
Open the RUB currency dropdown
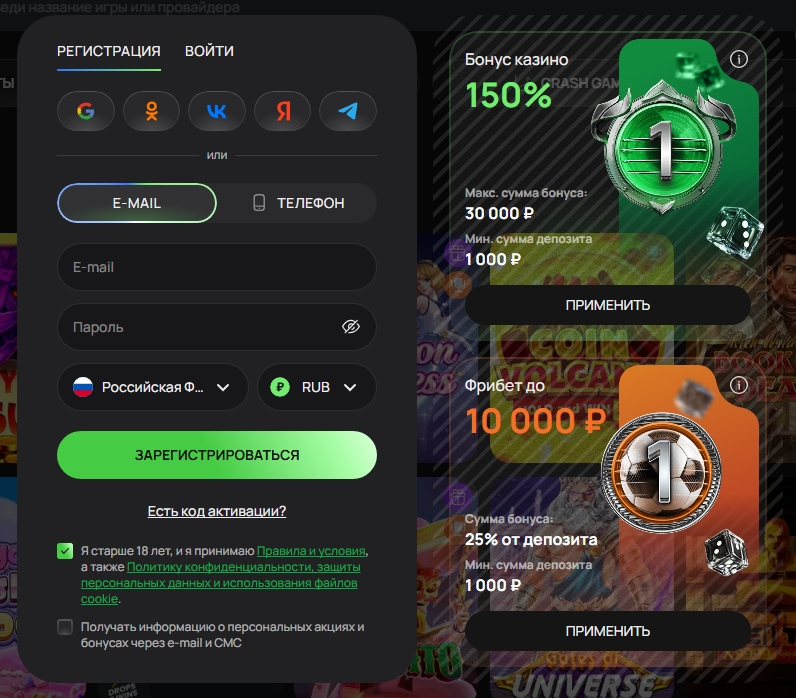[x=317, y=387]
